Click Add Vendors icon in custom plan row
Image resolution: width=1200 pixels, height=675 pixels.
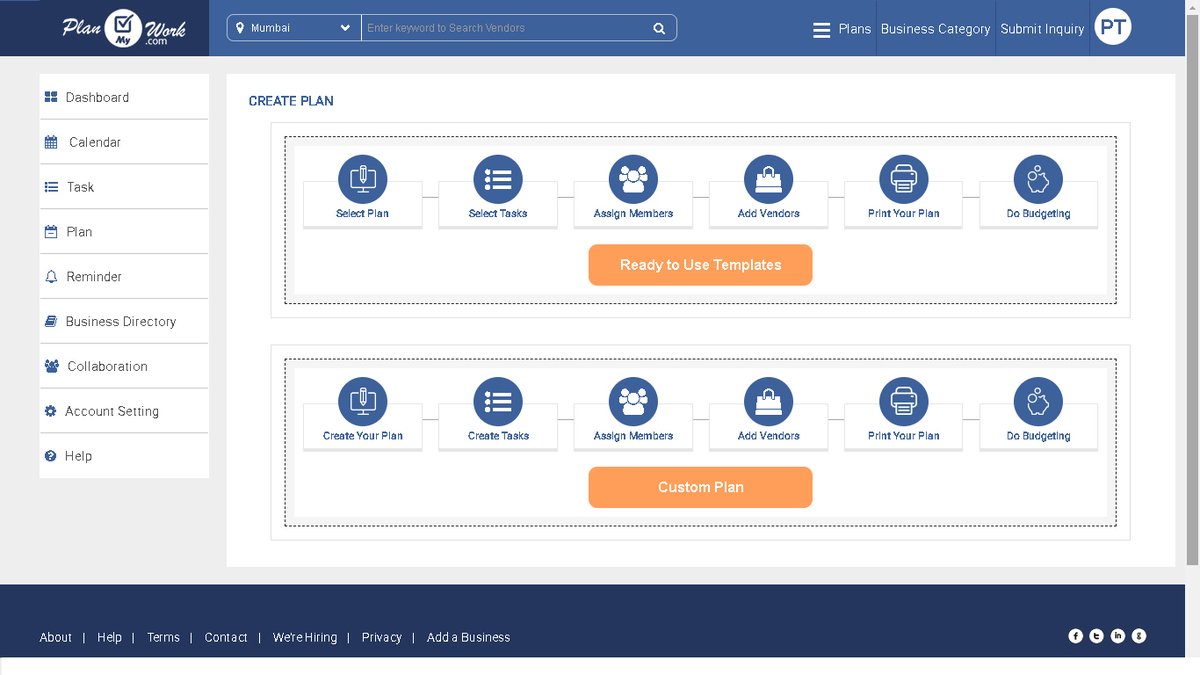coord(768,402)
